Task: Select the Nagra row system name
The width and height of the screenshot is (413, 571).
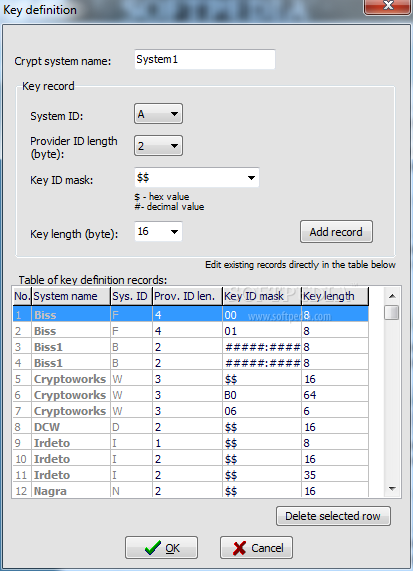Action: click(71, 491)
